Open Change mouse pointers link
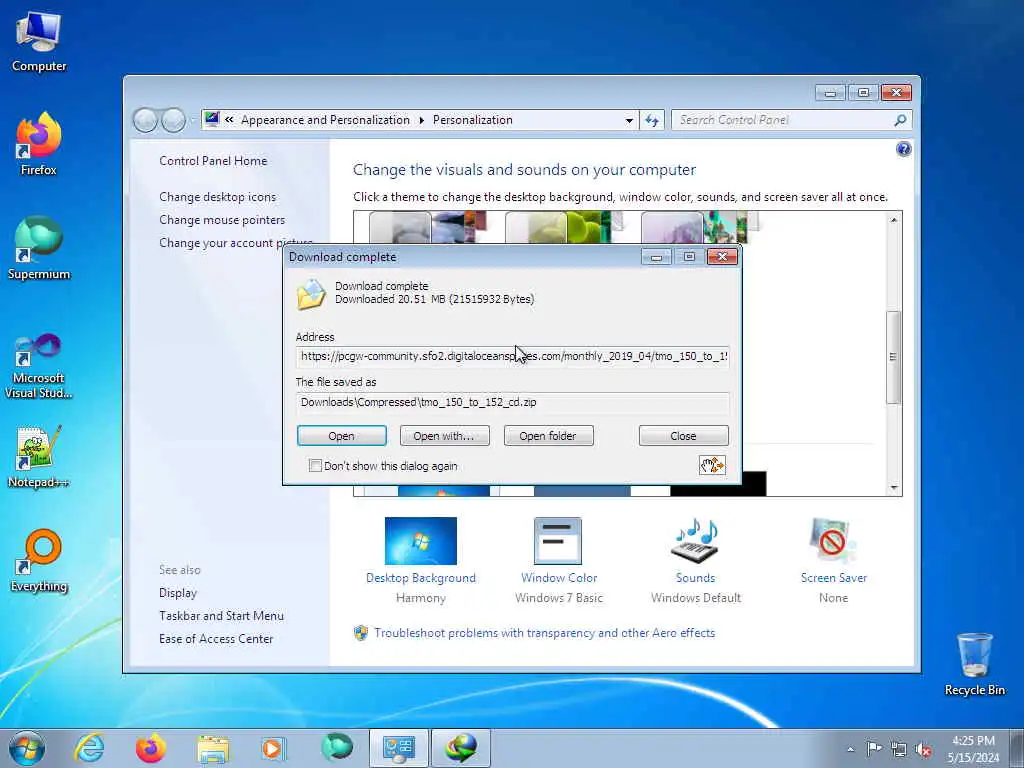Screen dimensions: 1024x768 click(222, 219)
